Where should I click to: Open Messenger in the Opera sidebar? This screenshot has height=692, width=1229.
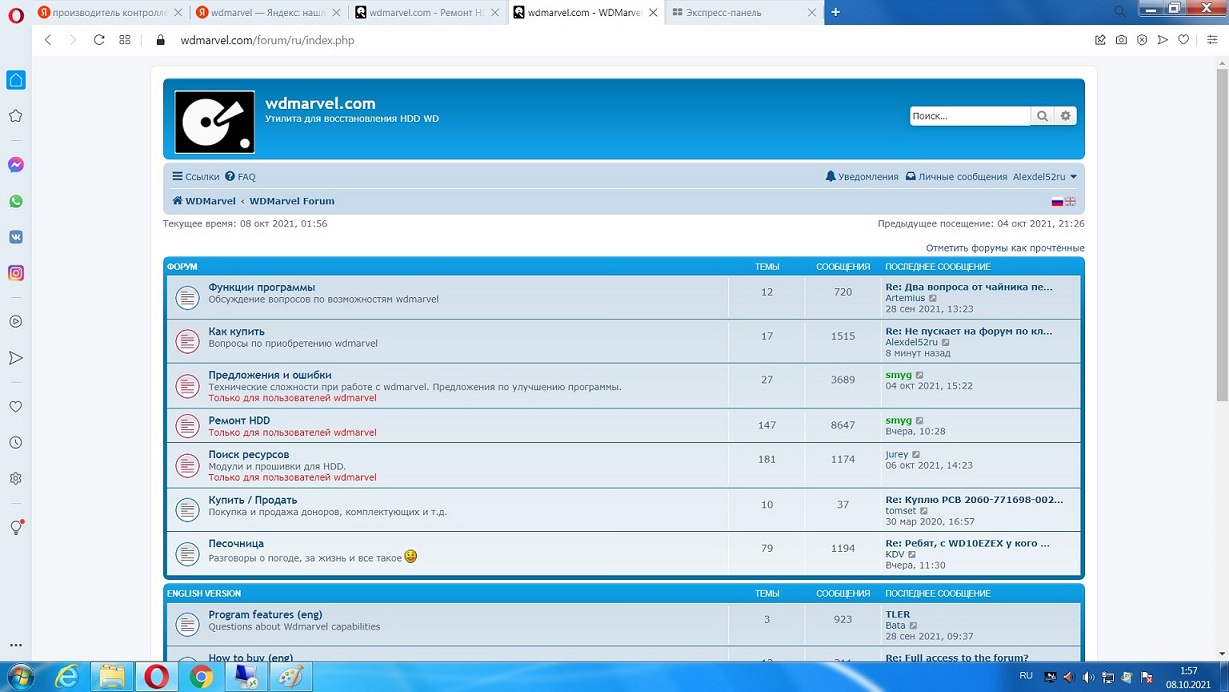coord(16,165)
